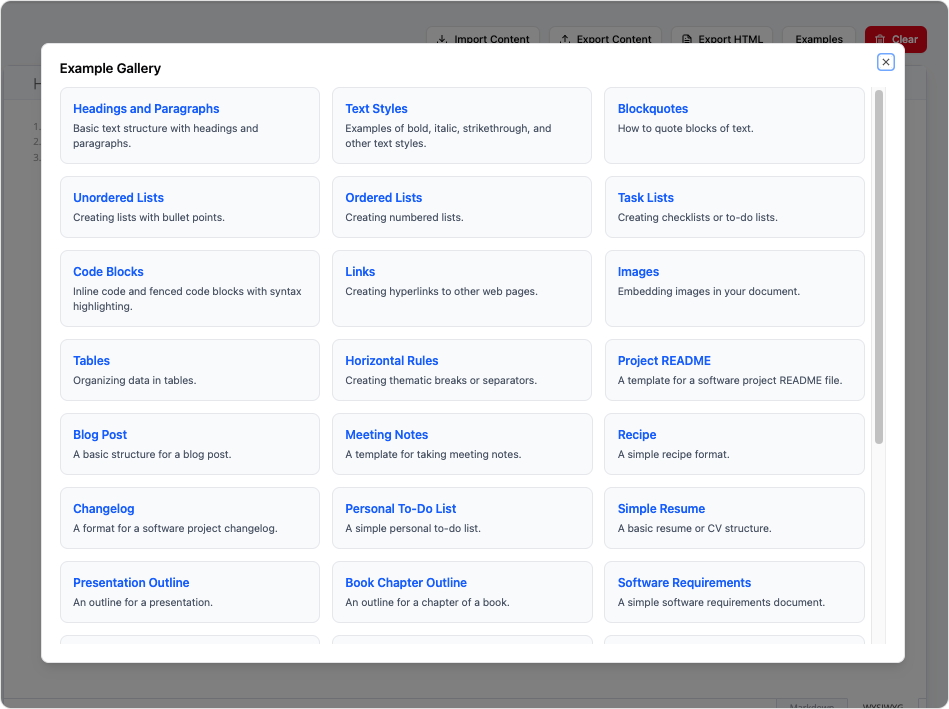The width and height of the screenshot is (949, 709).
Task: Load the Blog Post template
Action: pyautogui.click(x=189, y=444)
